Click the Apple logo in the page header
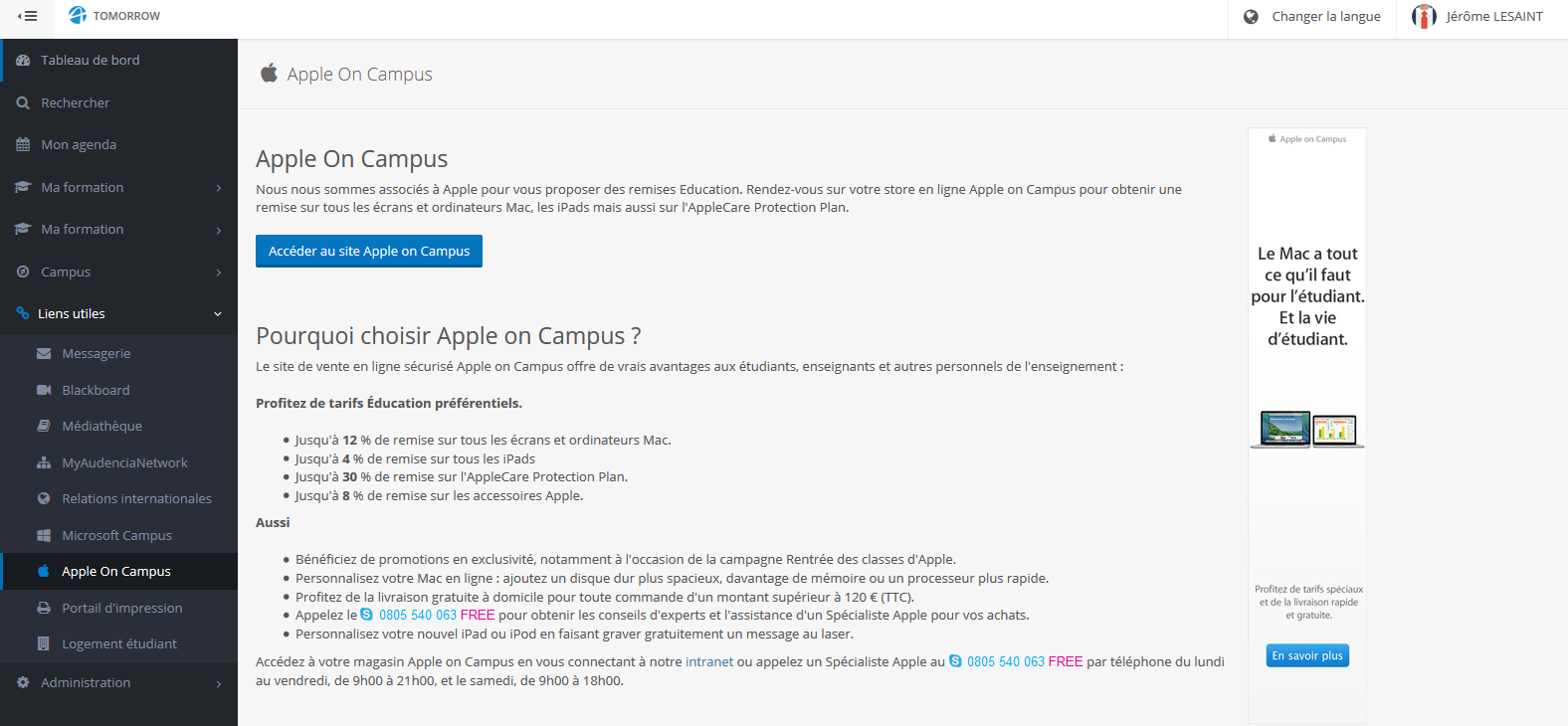1568x726 pixels. tap(269, 73)
